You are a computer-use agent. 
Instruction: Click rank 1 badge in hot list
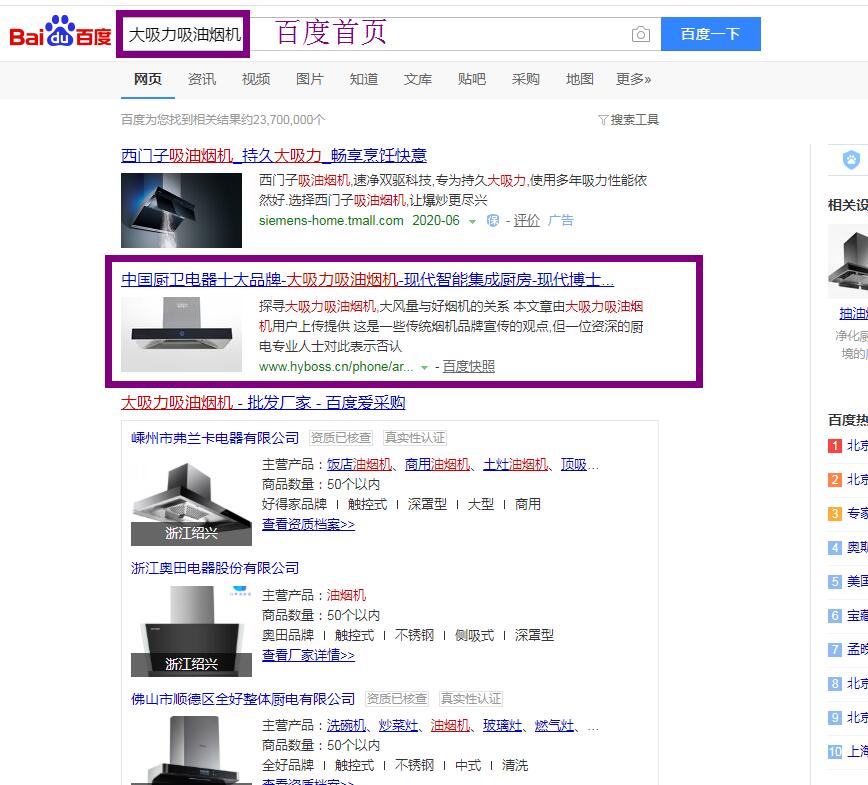pyautogui.click(x=834, y=446)
